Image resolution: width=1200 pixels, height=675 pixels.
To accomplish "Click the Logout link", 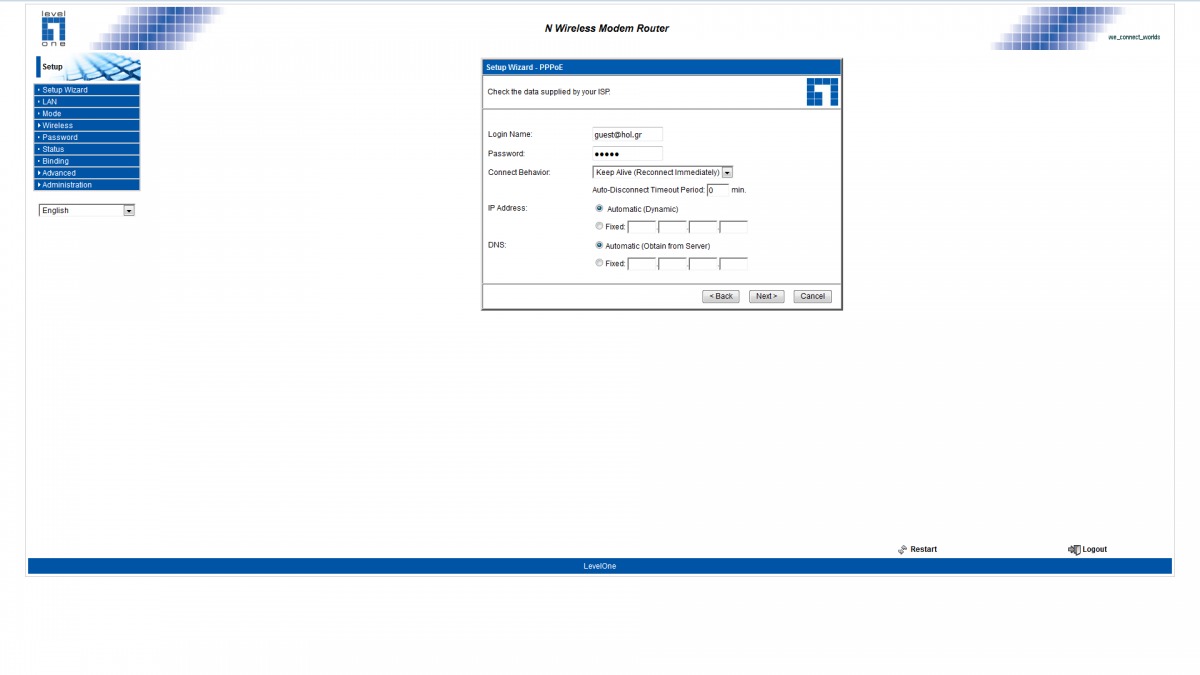I will click(1095, 549).
